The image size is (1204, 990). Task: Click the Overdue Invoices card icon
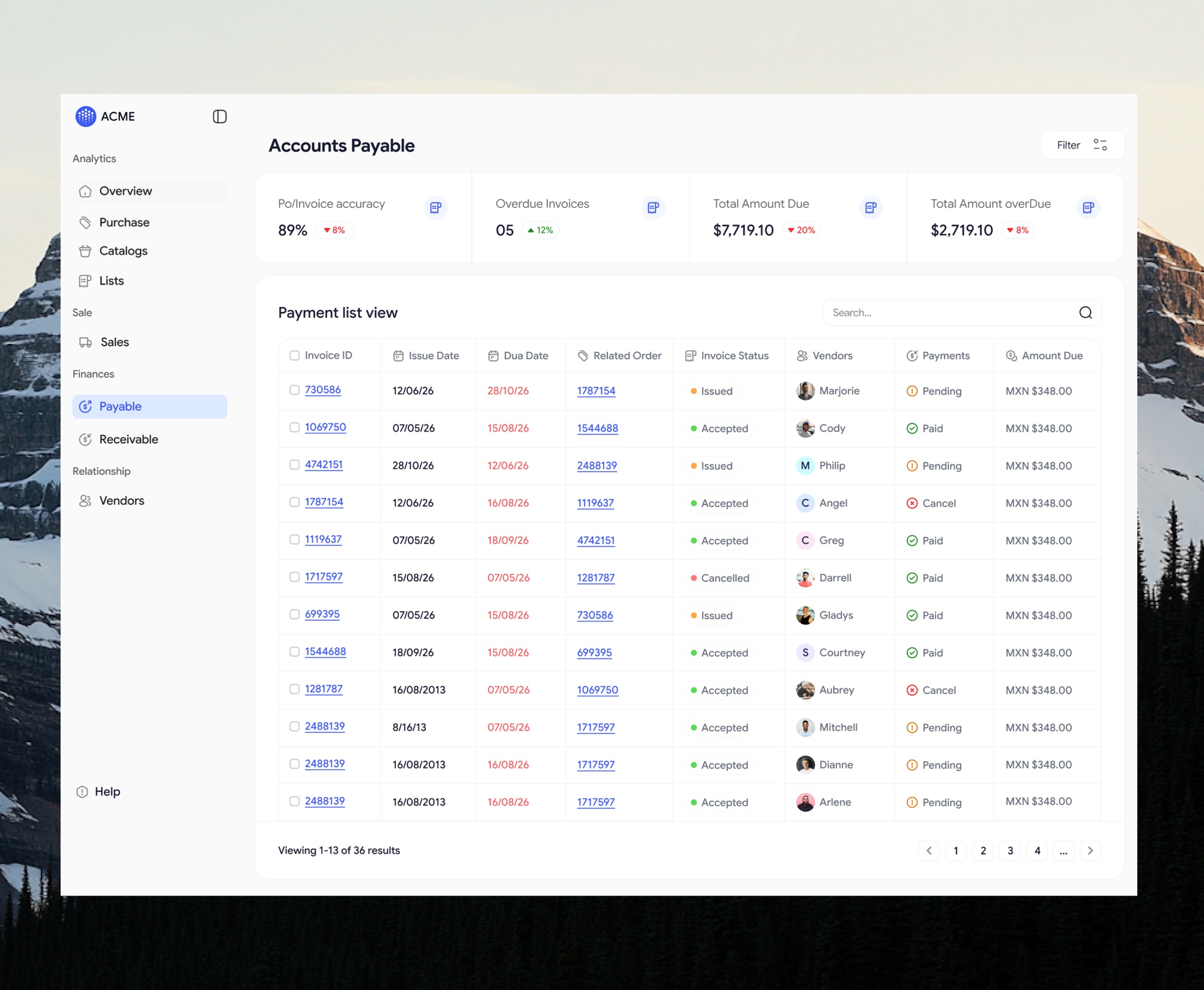click(x=653, y=208)
